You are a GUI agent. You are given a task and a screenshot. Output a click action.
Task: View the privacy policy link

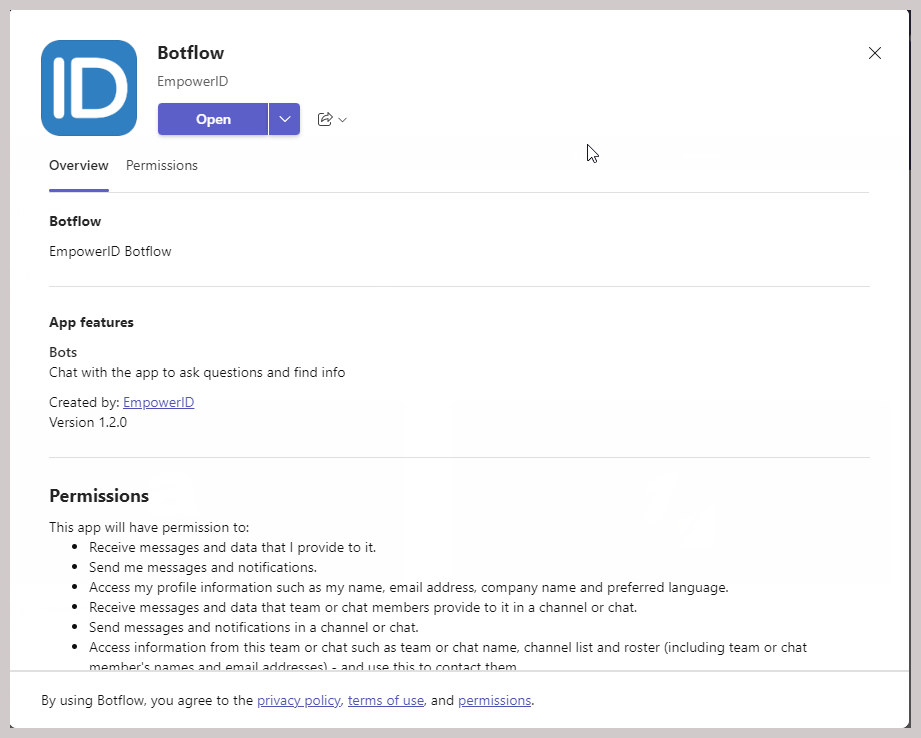coord(298,700)
